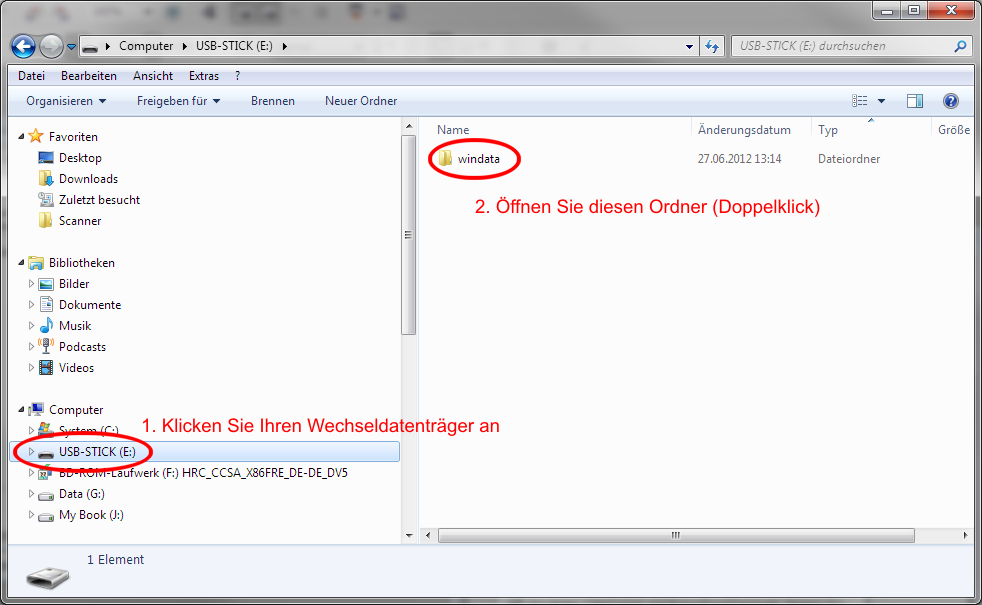Image resolution: width=982 pixels, height=605 pixels.
Task: Create a folder with Neuer Ordner
Action: point(361,101)
